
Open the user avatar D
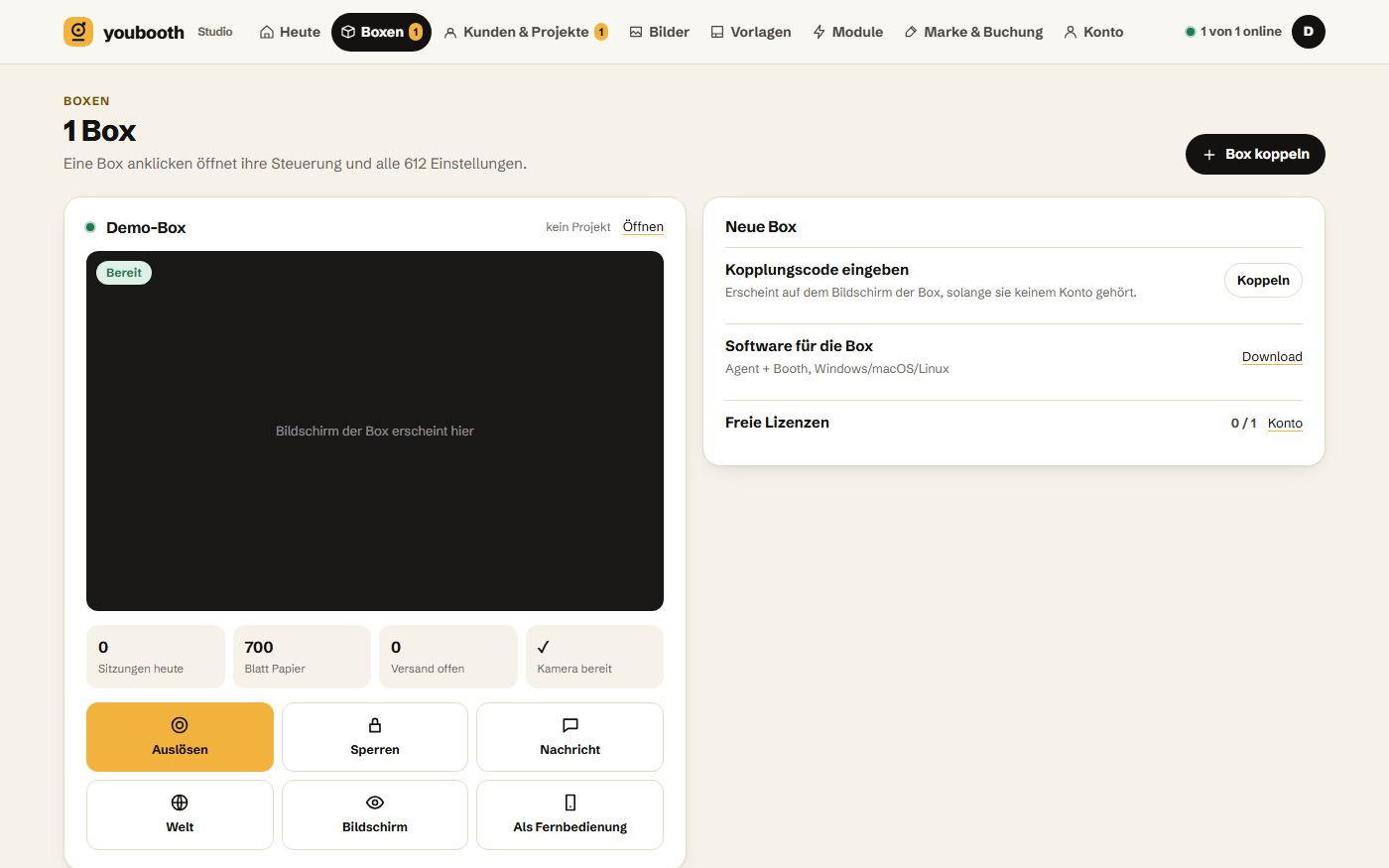pyautogui.click(x=1309, y=32)
